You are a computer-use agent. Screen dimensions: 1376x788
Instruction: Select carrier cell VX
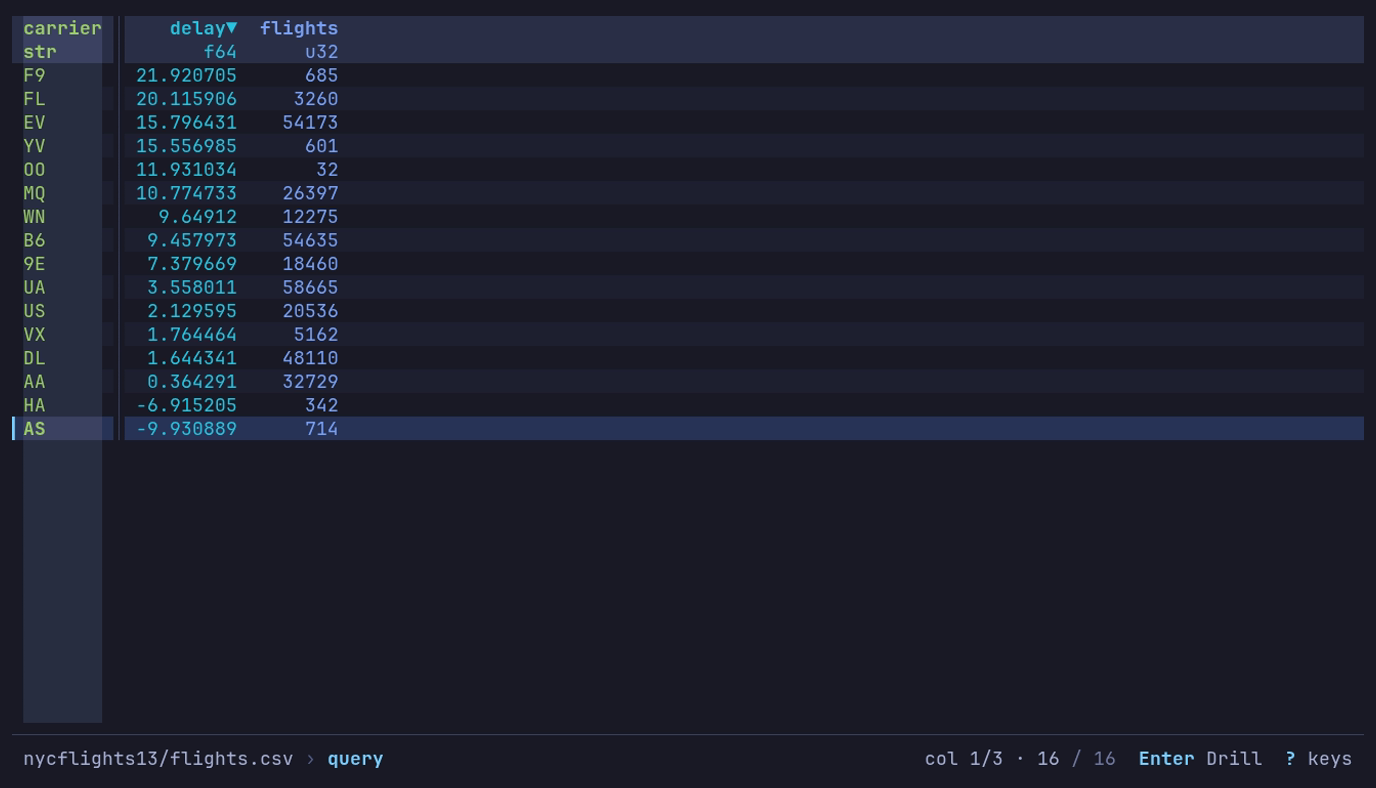[x=34, y=335]
